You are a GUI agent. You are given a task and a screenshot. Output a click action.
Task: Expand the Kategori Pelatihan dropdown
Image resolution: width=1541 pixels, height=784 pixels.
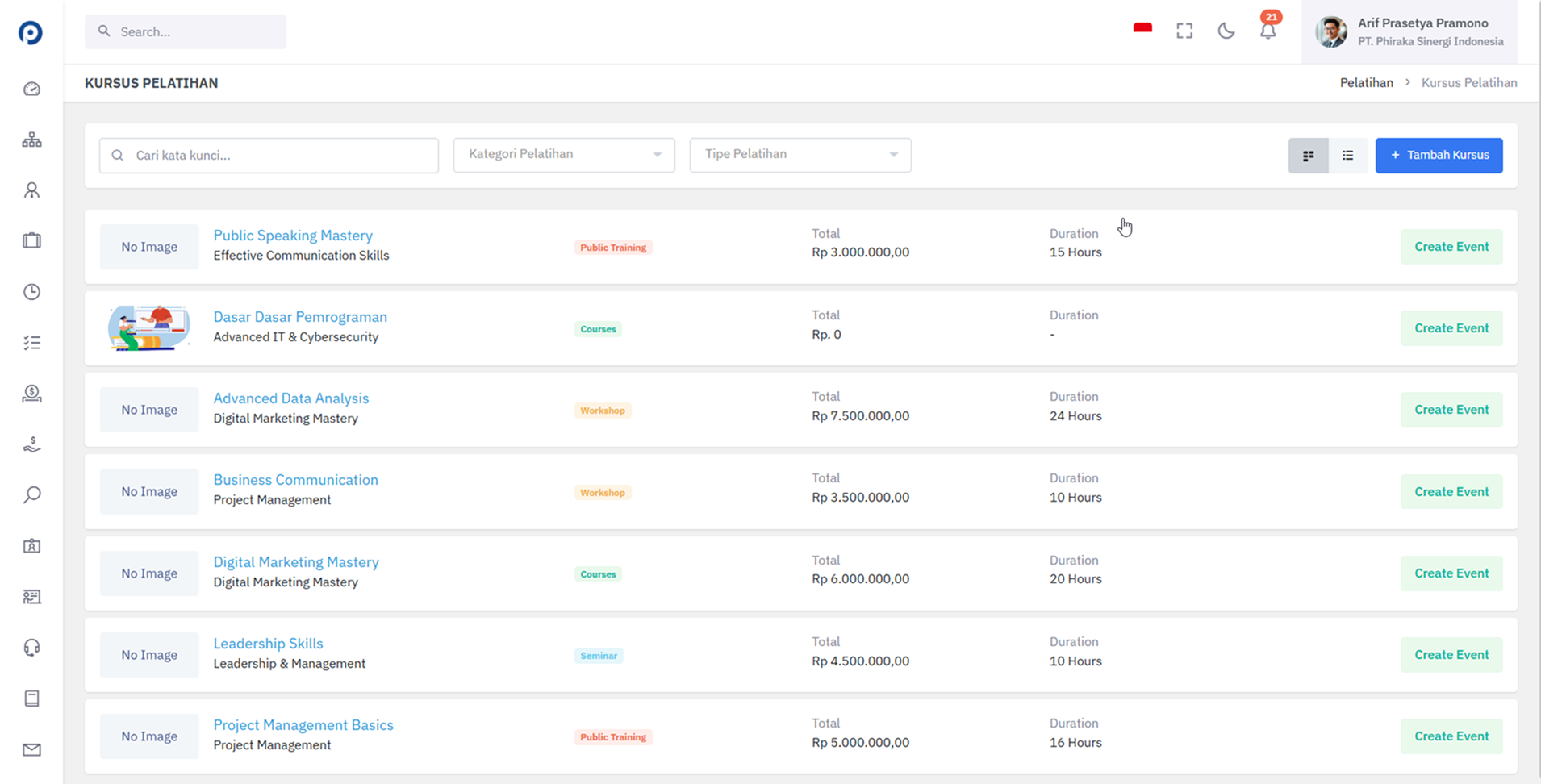(564, 155)
